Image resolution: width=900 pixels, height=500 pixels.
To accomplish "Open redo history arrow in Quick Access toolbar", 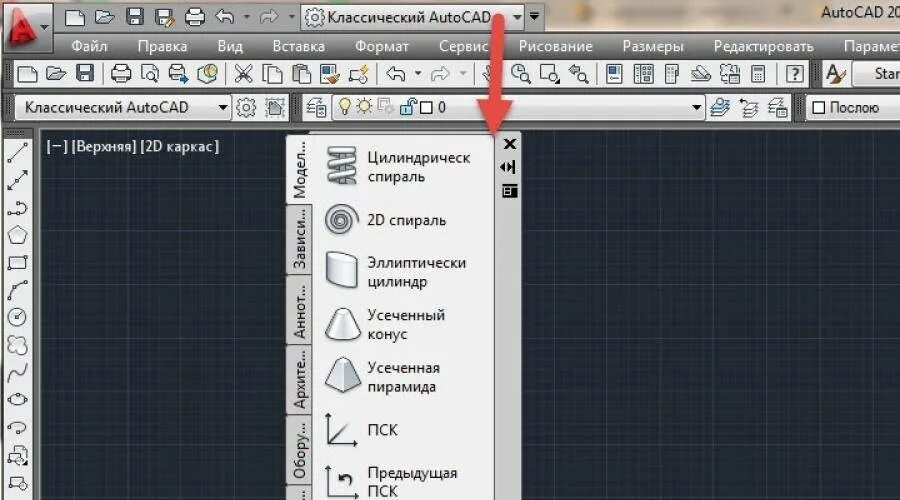I will pos(291,17).
